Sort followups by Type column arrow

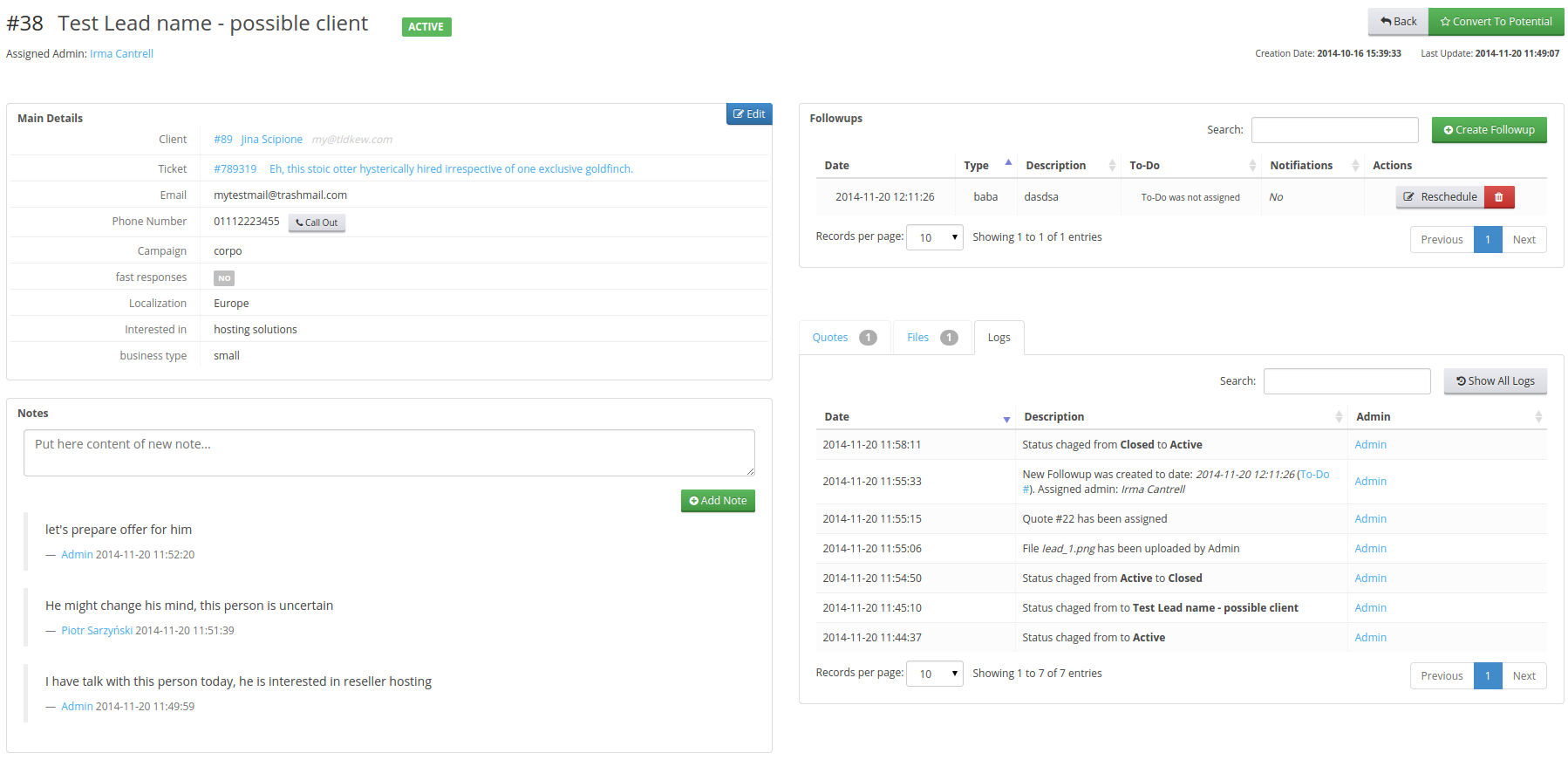1008,163
